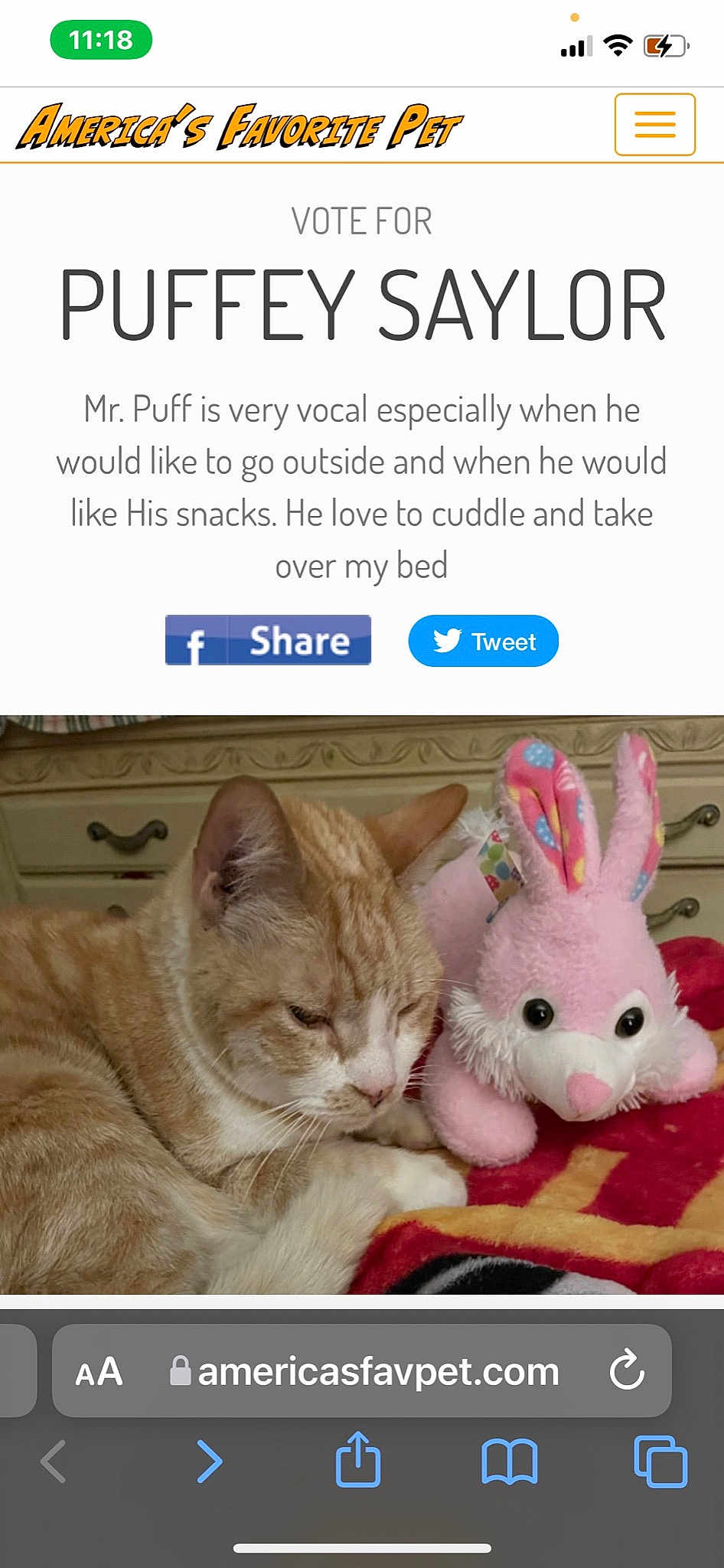
Task: Tap the battery charging status icon
Action: click(667, 47)
